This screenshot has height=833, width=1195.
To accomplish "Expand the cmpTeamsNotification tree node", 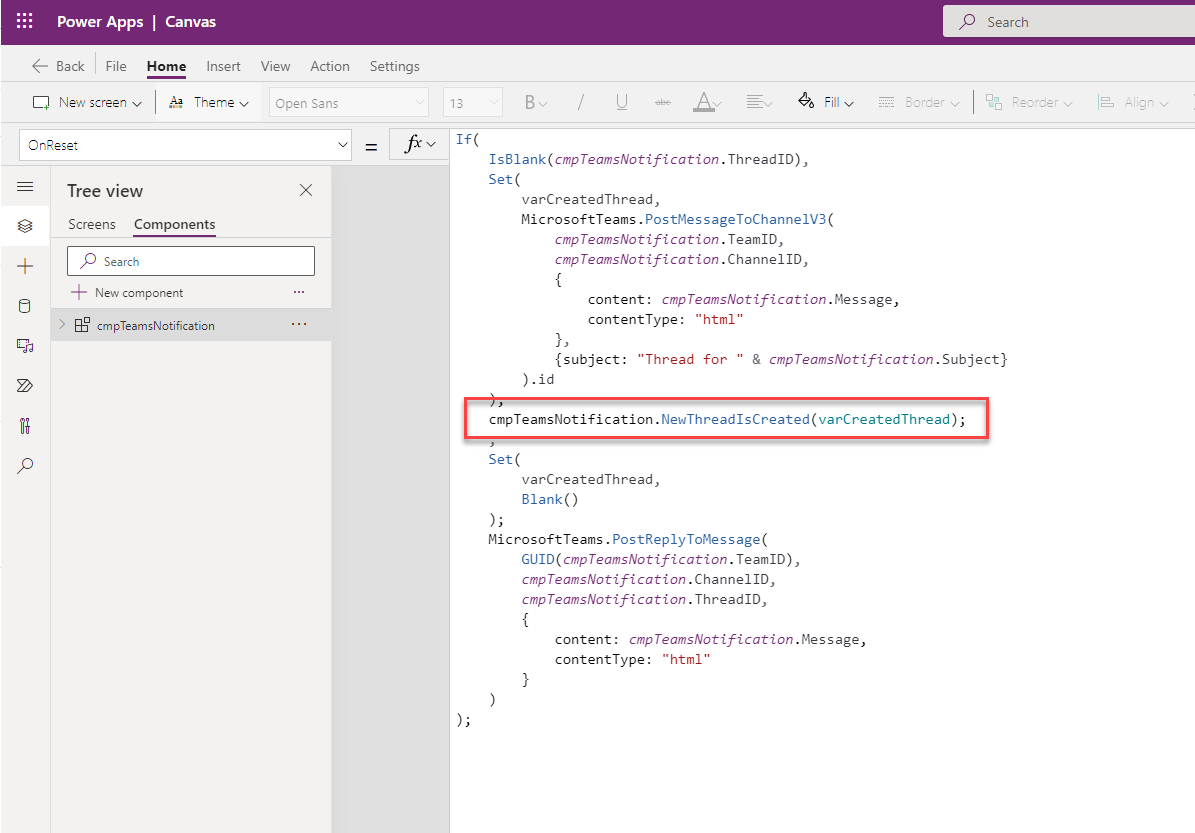I will tap(62, 325).
